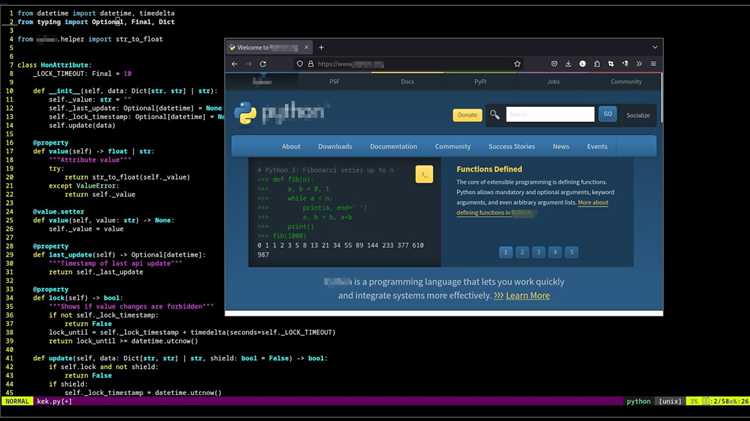This screenshot has width=750, height=421.
Task: Reload the Python page
Action: pyautogui.click(x=263, y=64)
